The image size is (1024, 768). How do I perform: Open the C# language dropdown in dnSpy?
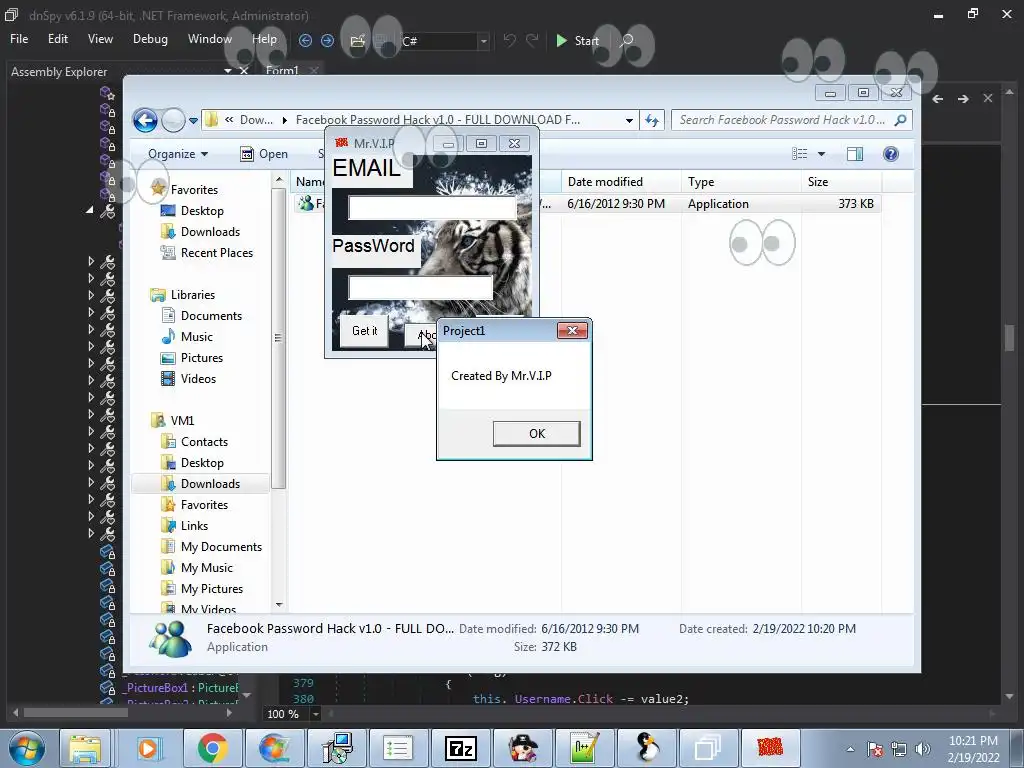tap(483, 41)
